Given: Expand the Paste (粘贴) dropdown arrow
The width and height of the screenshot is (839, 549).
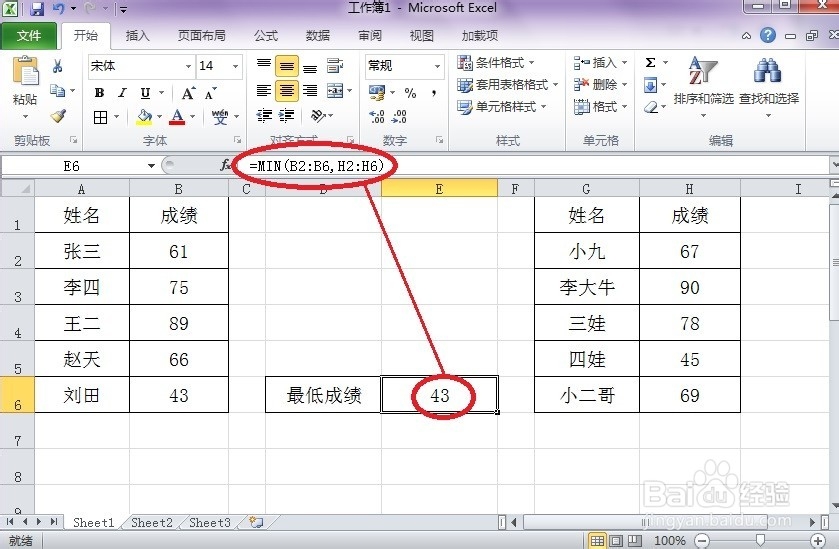Looking at the screenshot, I should (x=25, y=116).
